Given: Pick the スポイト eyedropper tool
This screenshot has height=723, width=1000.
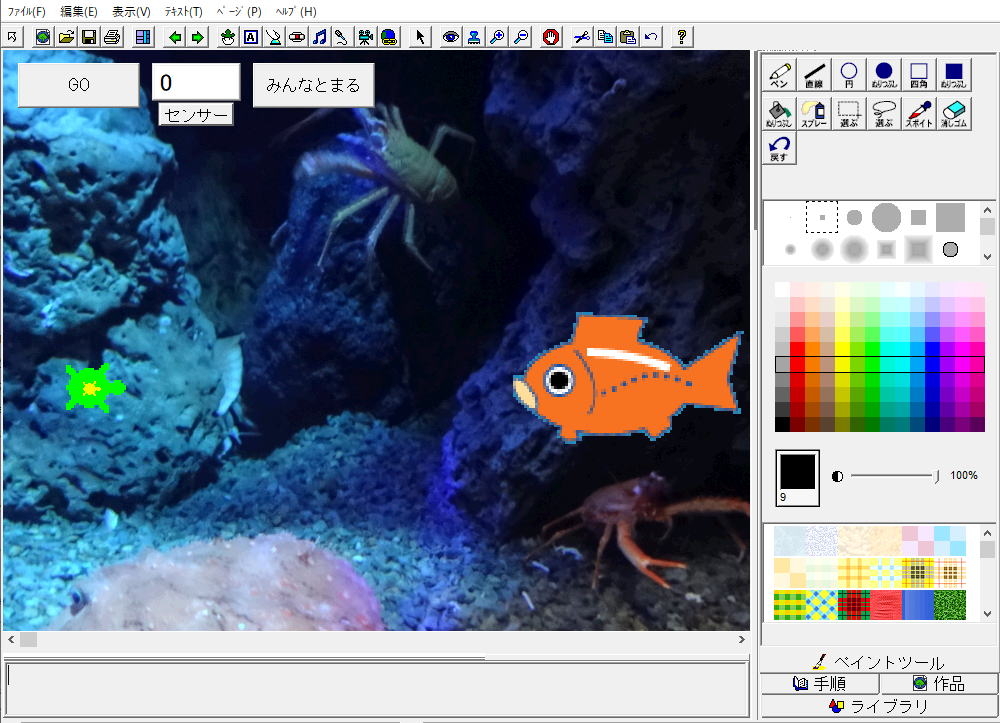Looking at the screenshot, I should coord(918,113).
